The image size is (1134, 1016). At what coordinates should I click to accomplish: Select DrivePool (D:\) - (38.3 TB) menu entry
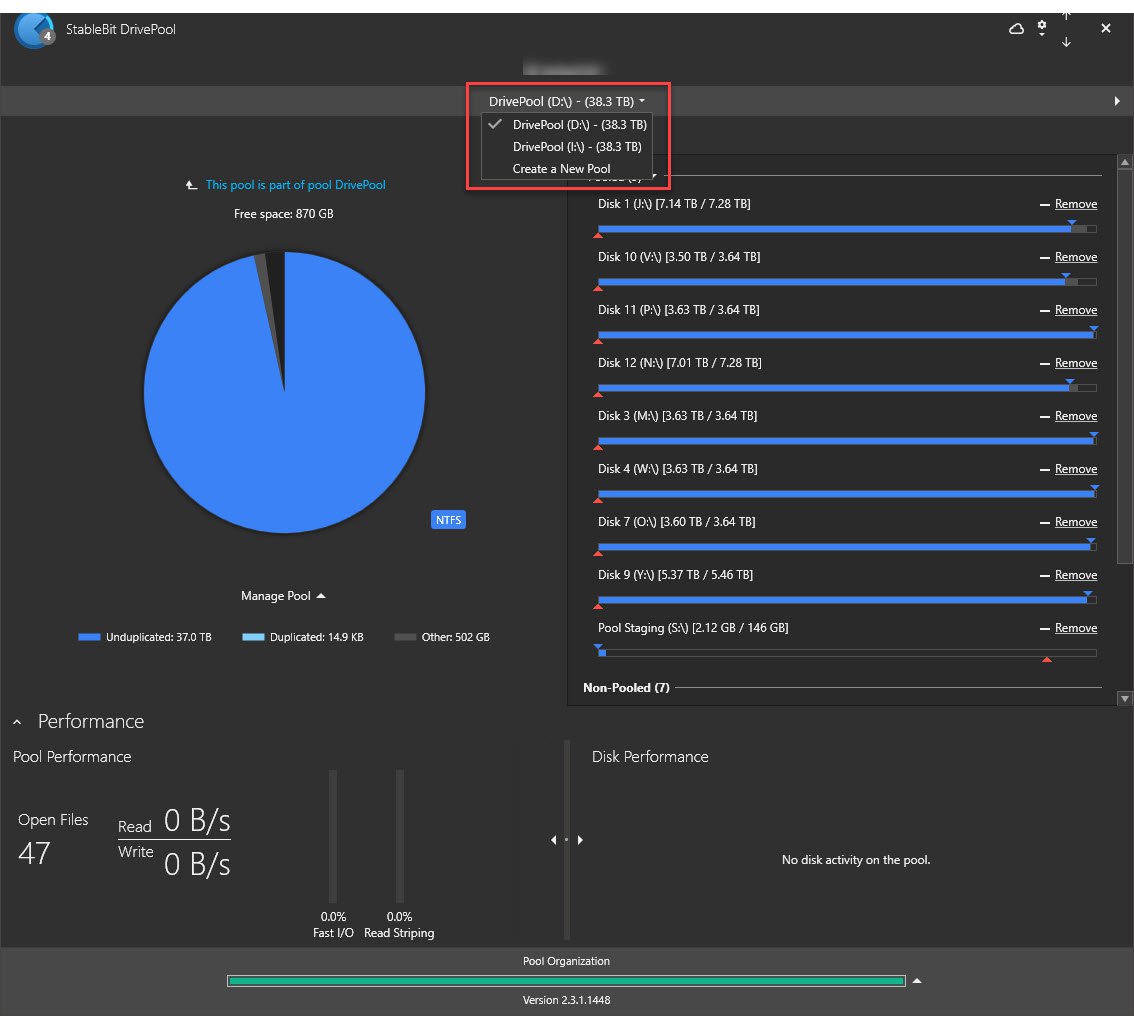[x=568, y=124]
